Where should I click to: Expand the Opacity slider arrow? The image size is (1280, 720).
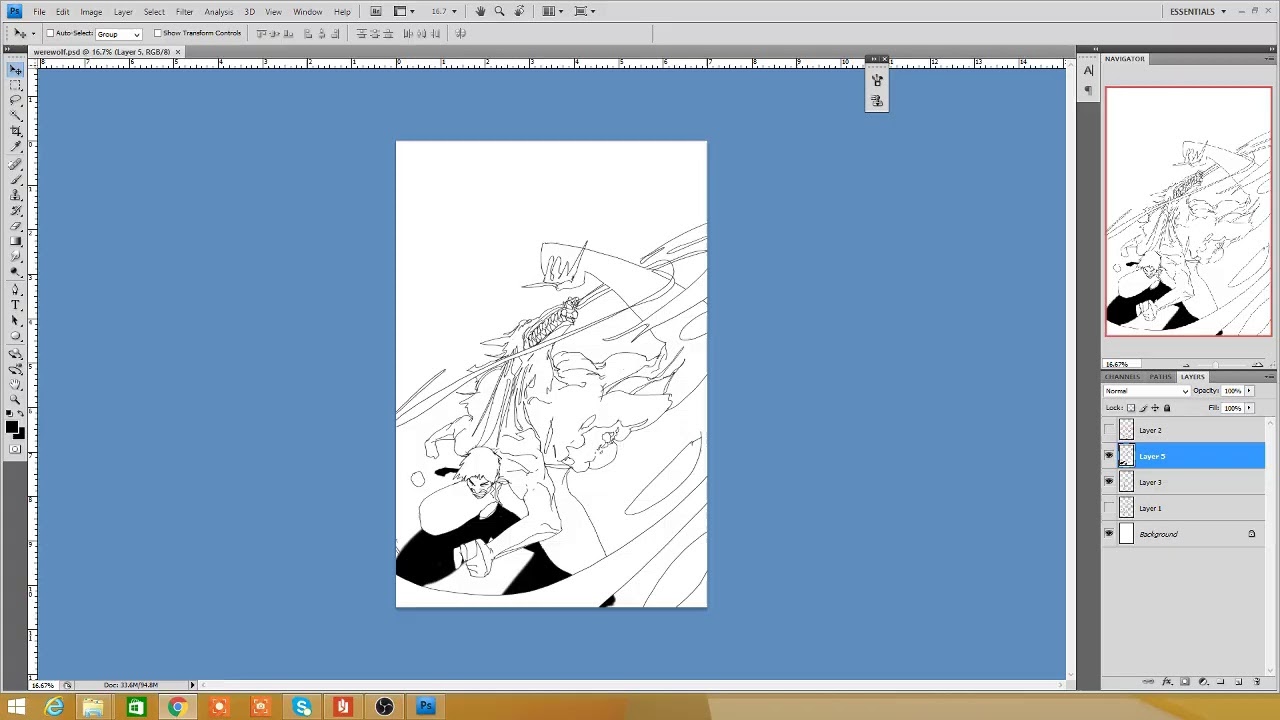(1249, 391)
